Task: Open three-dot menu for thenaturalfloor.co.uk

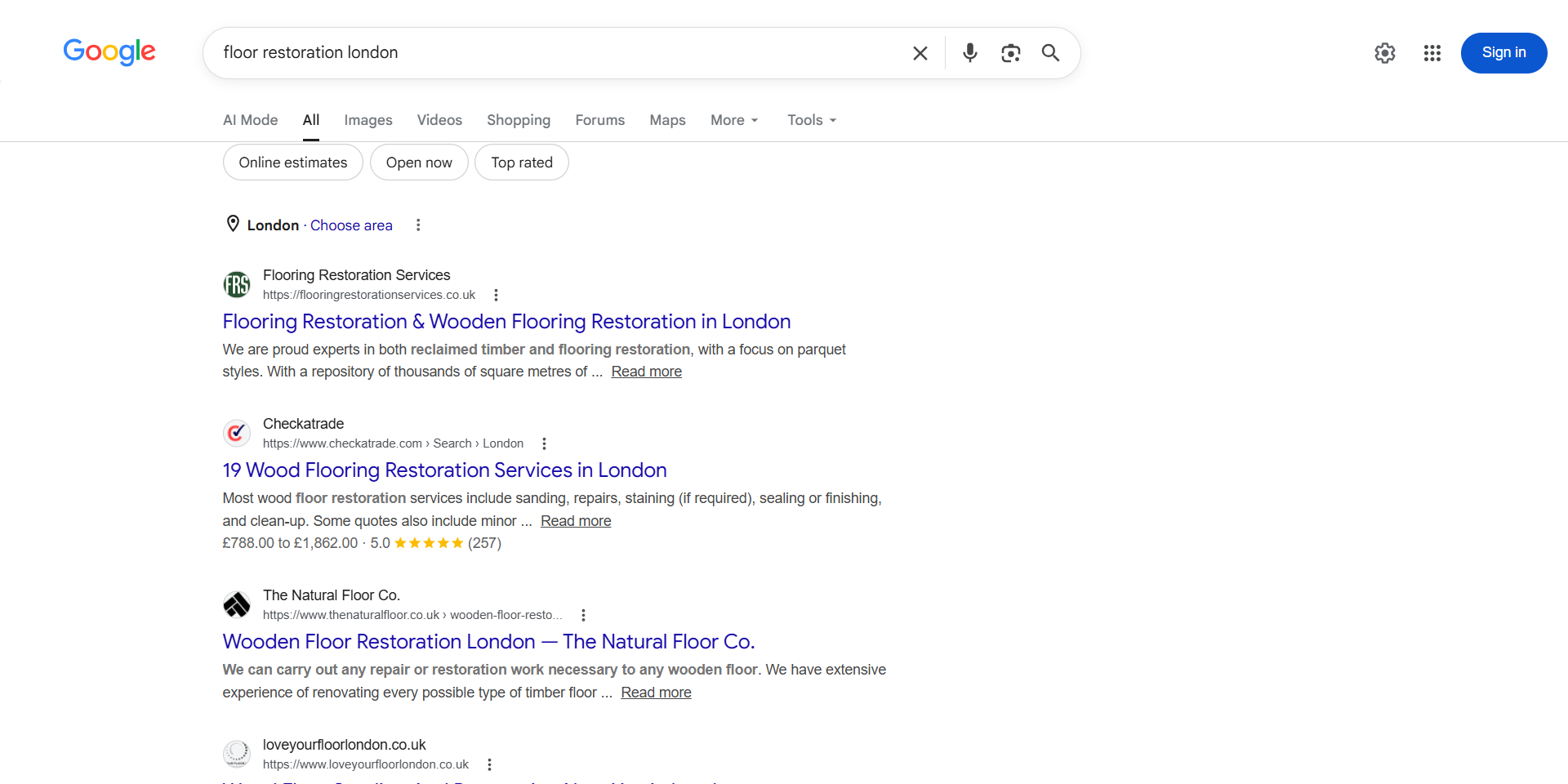Action: pyautogui.click(x=583, y=615)
